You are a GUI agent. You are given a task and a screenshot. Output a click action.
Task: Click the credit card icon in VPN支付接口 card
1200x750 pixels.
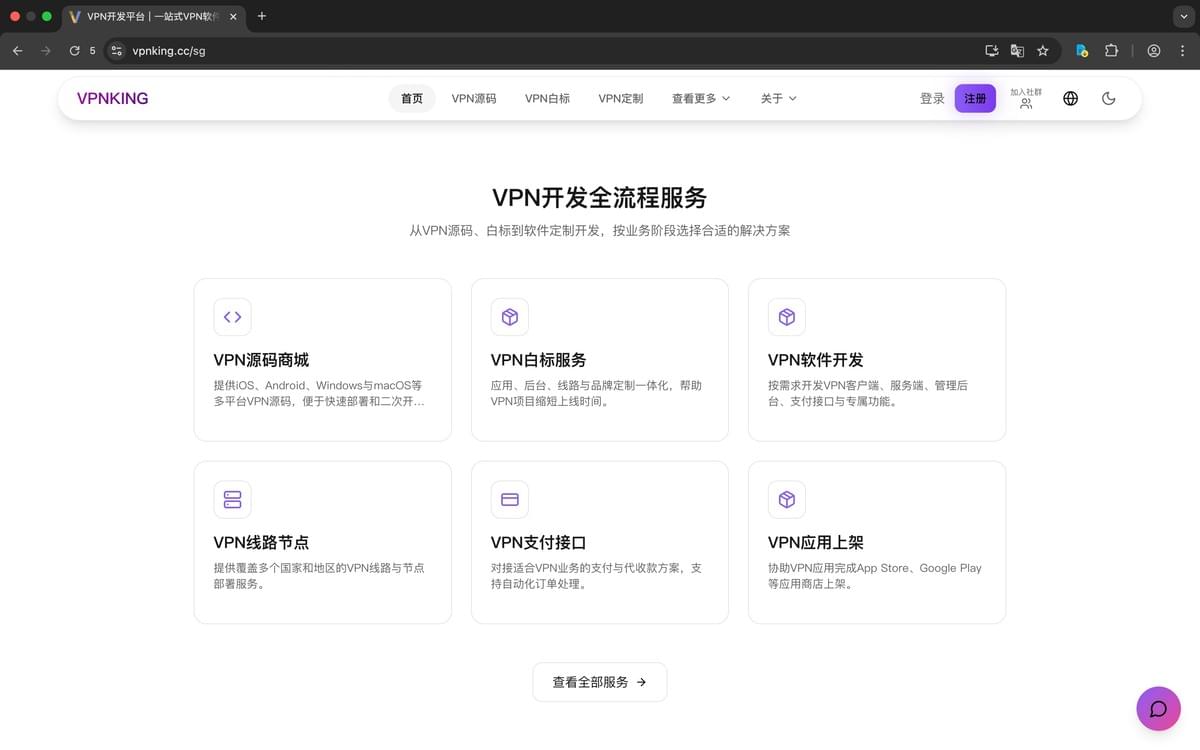coord(510,499)
